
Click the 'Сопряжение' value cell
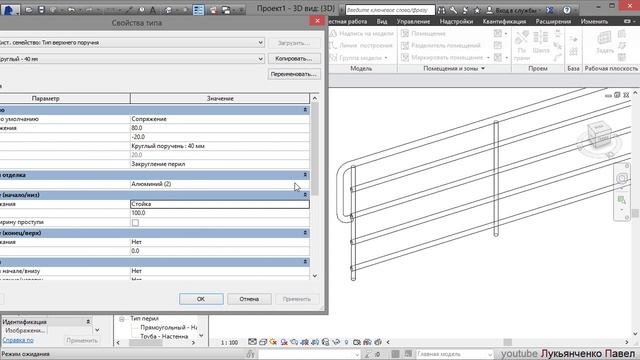[x=220, y=119]
